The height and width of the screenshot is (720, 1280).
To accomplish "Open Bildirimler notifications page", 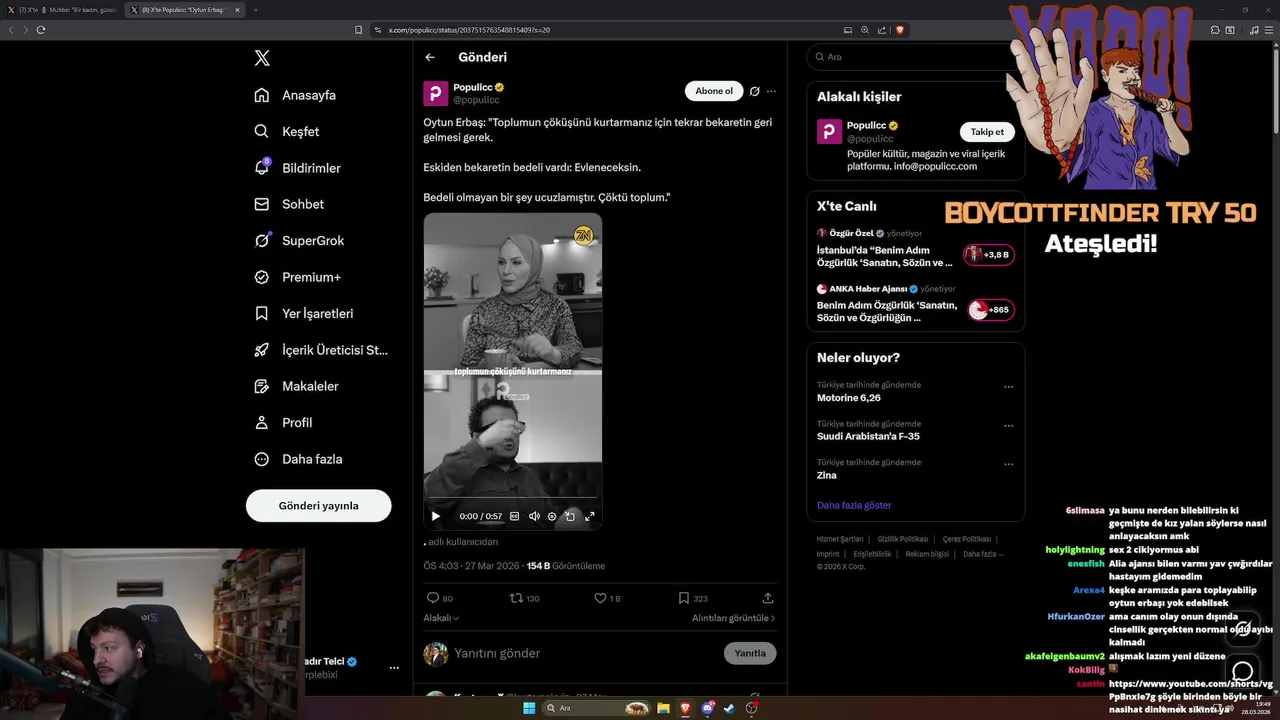I will click(x=297, y=168).
